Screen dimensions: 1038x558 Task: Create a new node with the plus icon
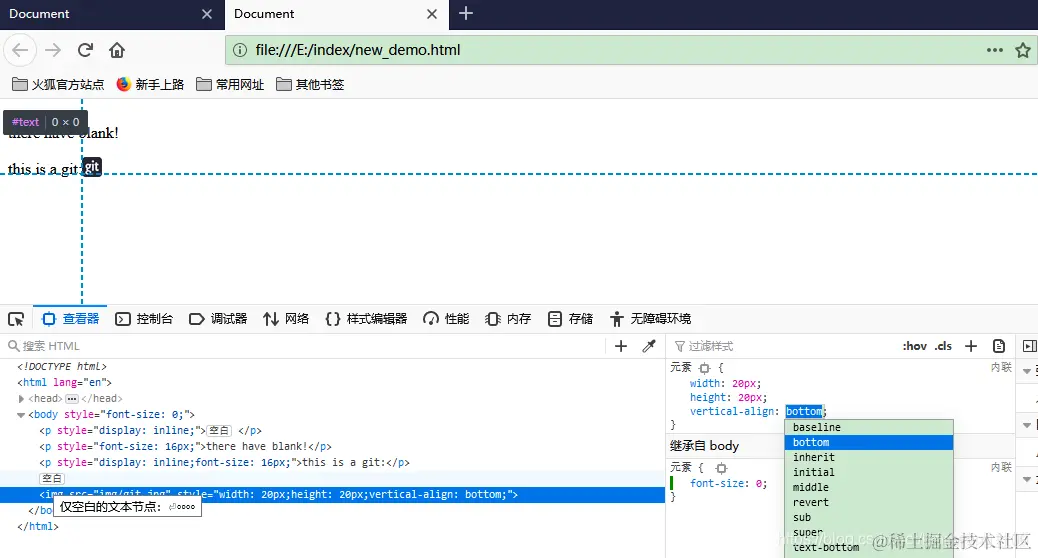click(x=621, y=346)
